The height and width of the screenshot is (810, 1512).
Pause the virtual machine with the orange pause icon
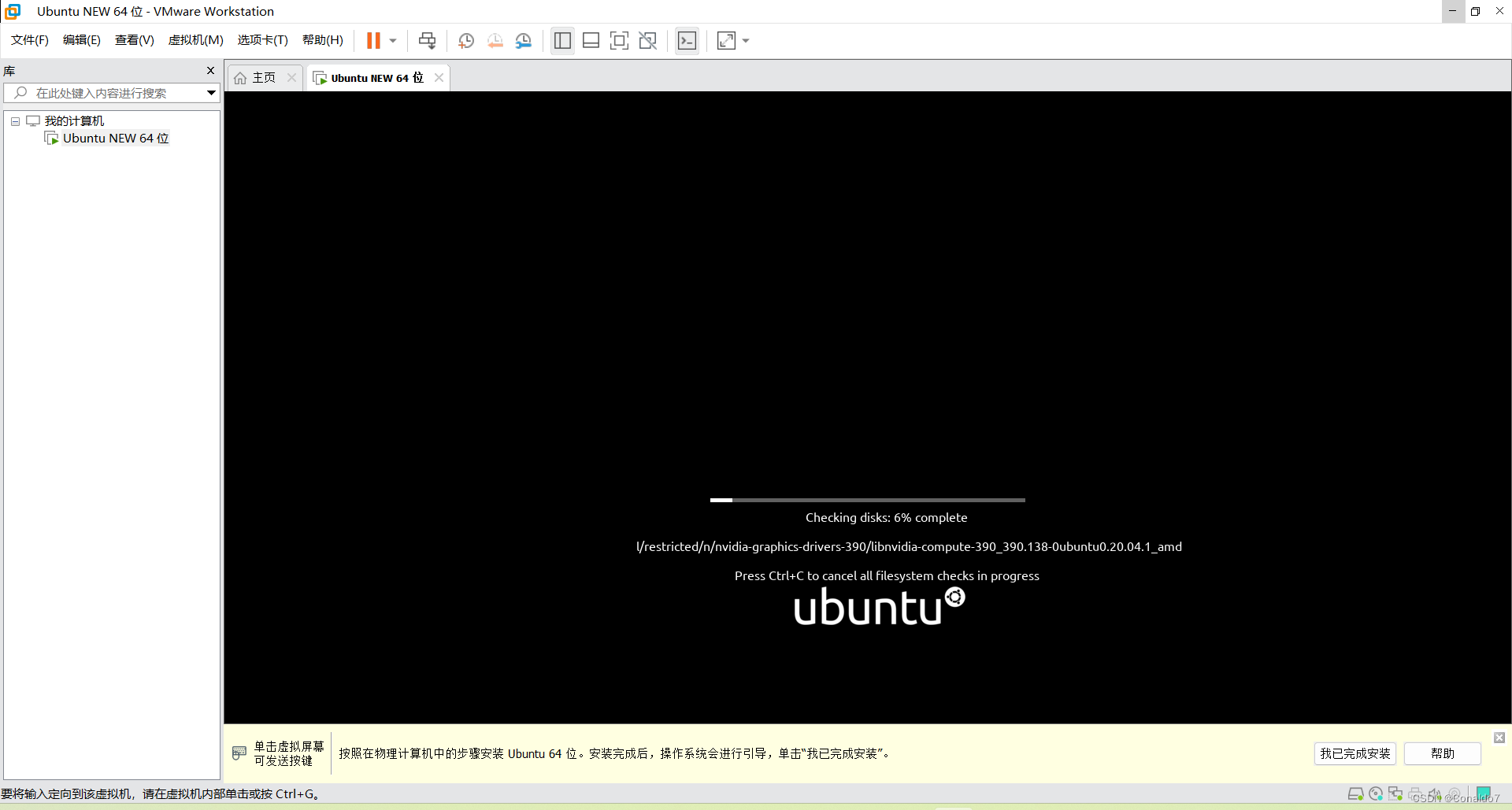coord(373,40)
